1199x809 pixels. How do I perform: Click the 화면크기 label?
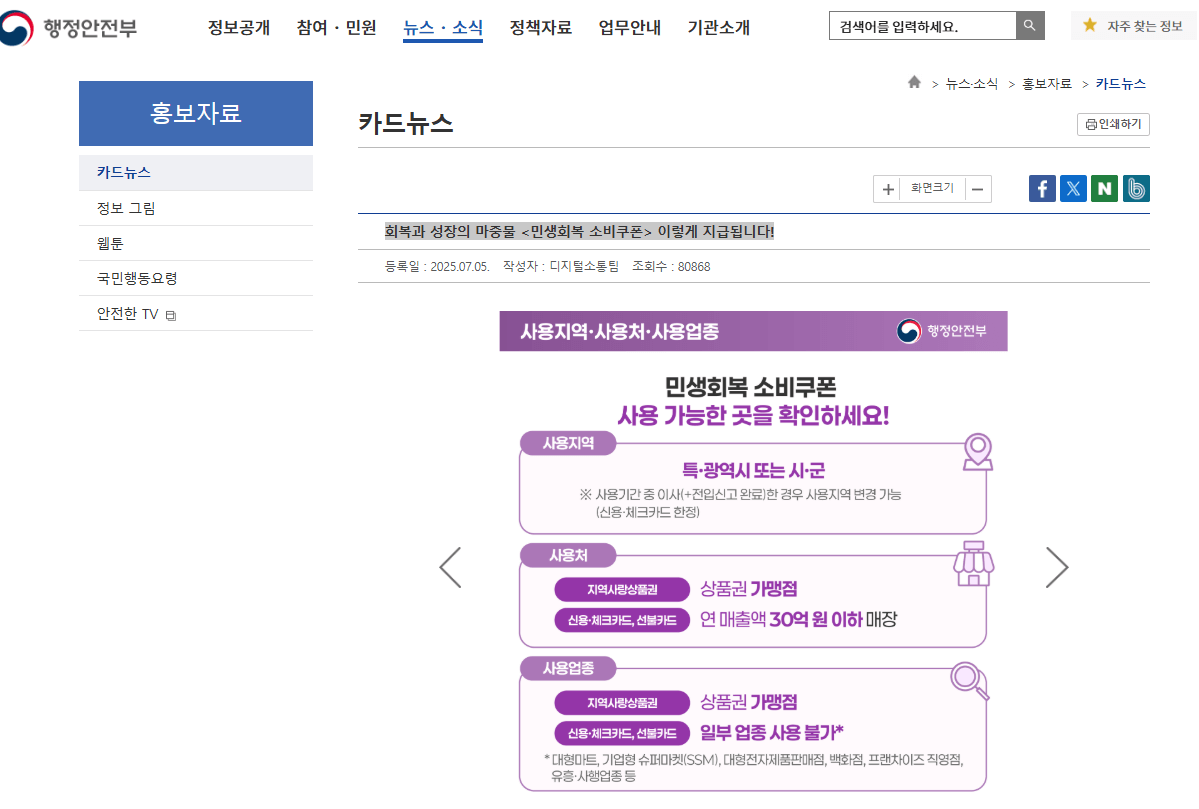pyautogui.click(x=932, y=188)
